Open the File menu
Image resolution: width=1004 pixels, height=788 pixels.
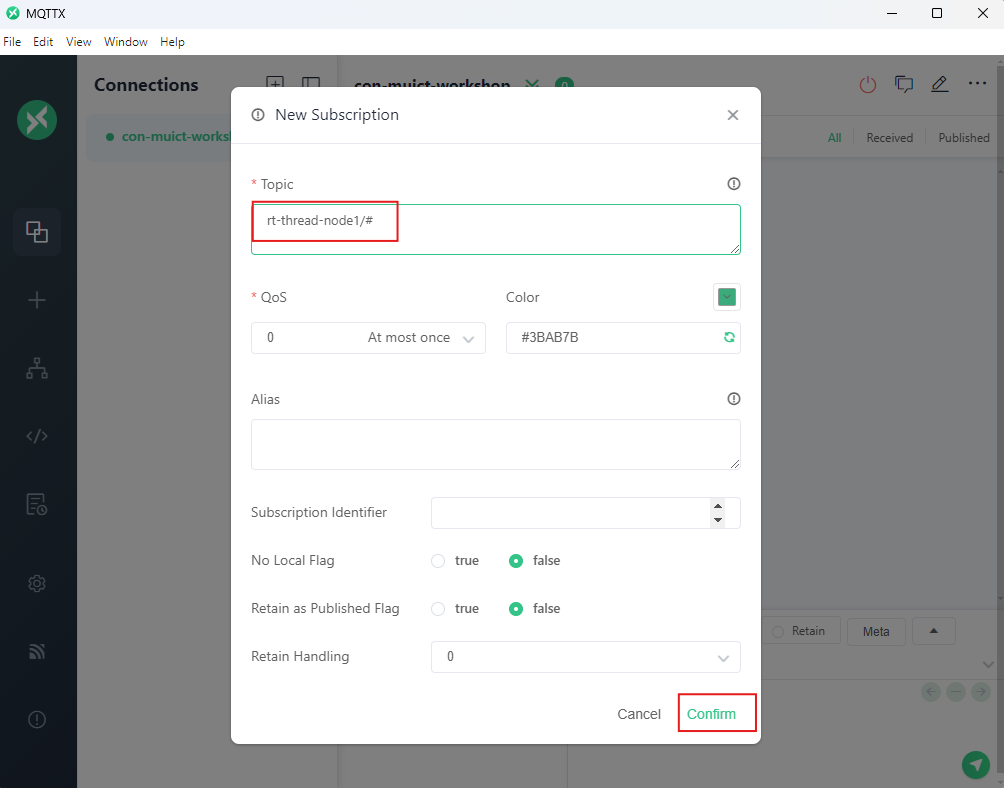tap(12, 42)
